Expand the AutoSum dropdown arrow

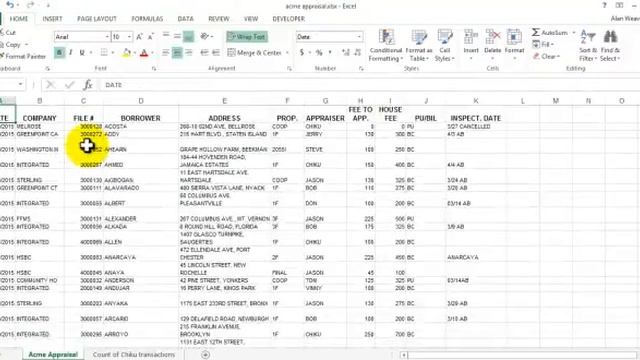(573, 32)
